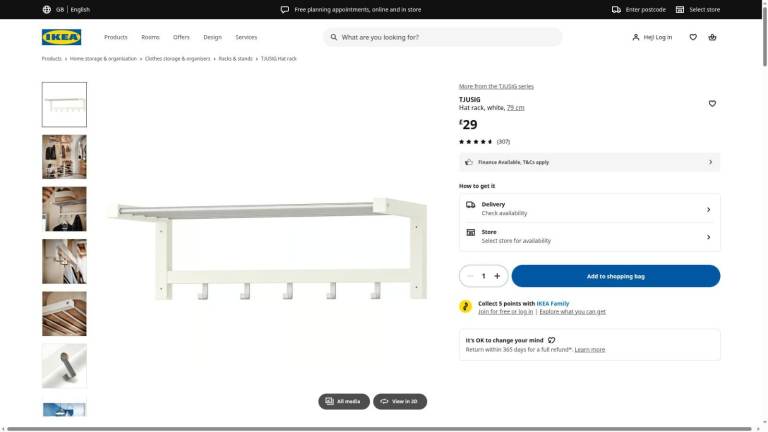The image size is (768, 432).
Task: Click the review count (307)
Action: pos(503,142)
